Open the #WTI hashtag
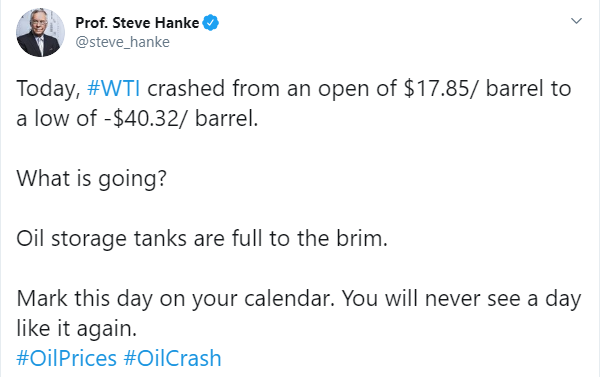Screen dimensions: 602x377 point(114,88)
